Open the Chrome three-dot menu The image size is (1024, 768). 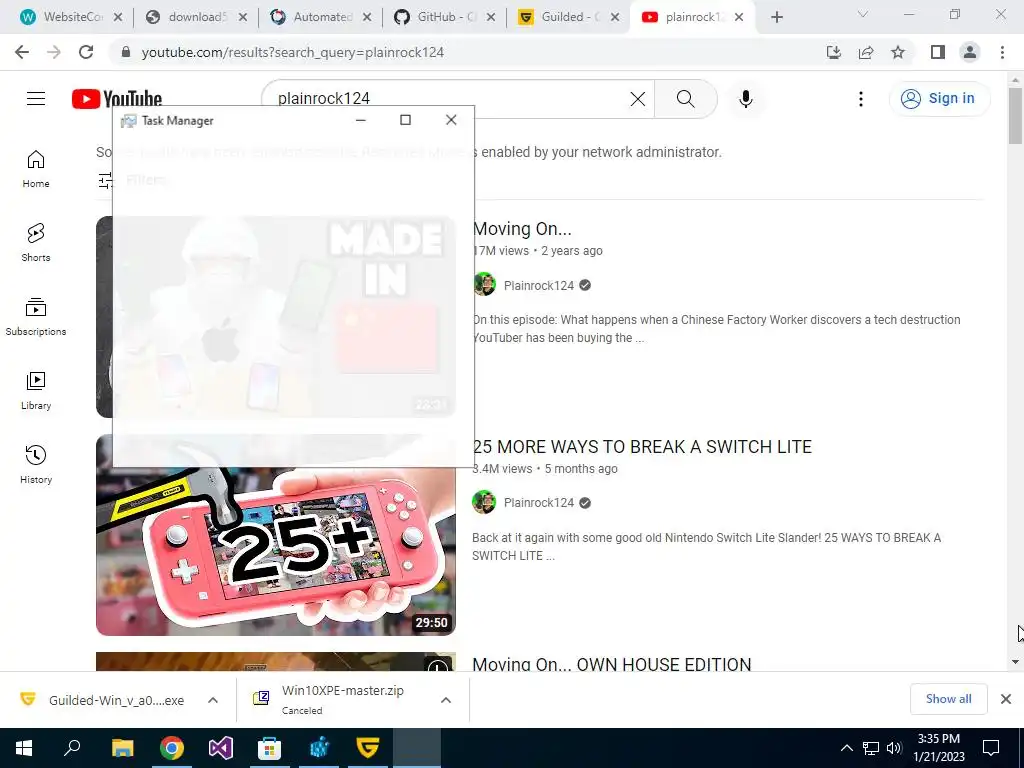1002,52
